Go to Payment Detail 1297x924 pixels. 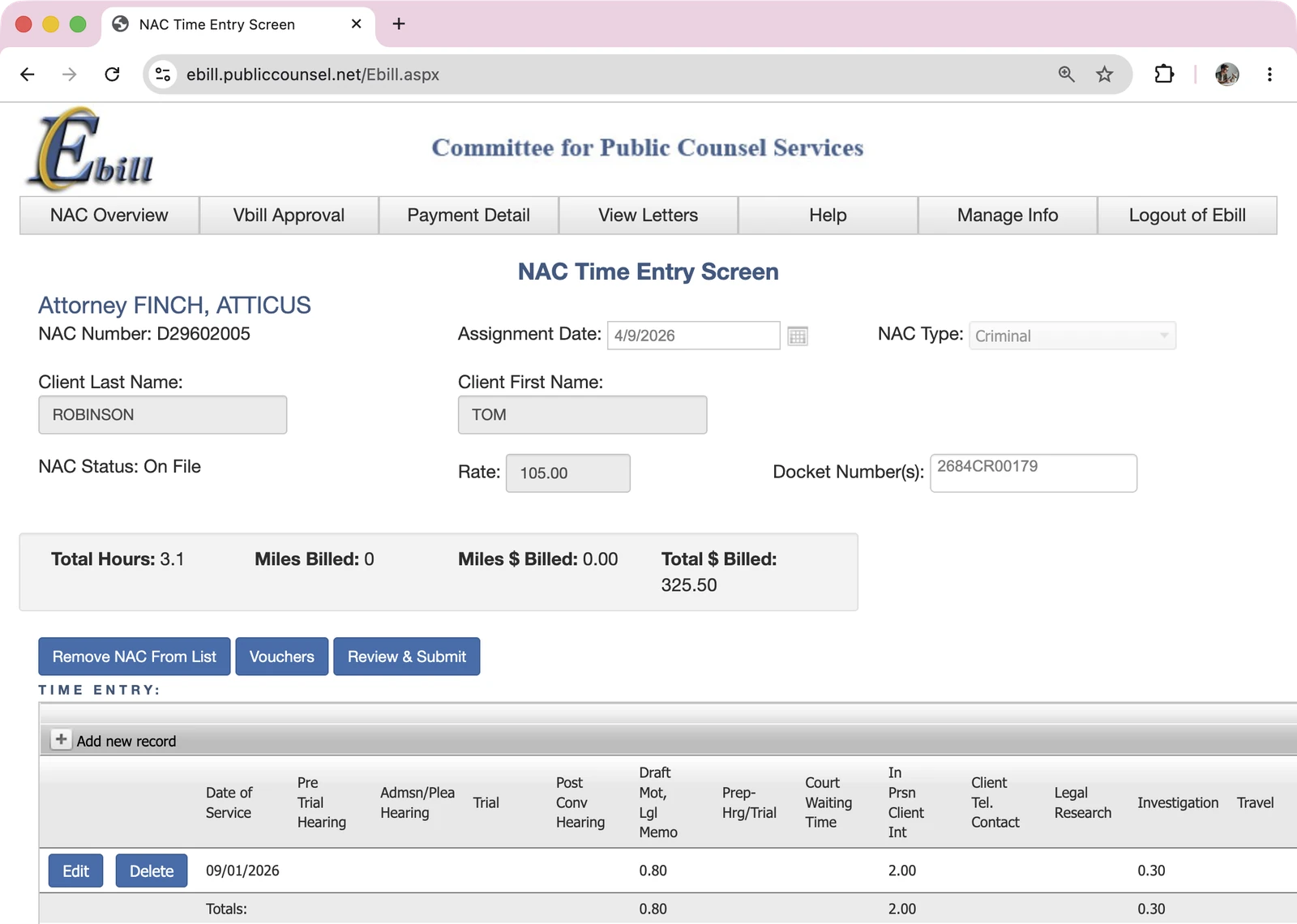tap(469, 216)
